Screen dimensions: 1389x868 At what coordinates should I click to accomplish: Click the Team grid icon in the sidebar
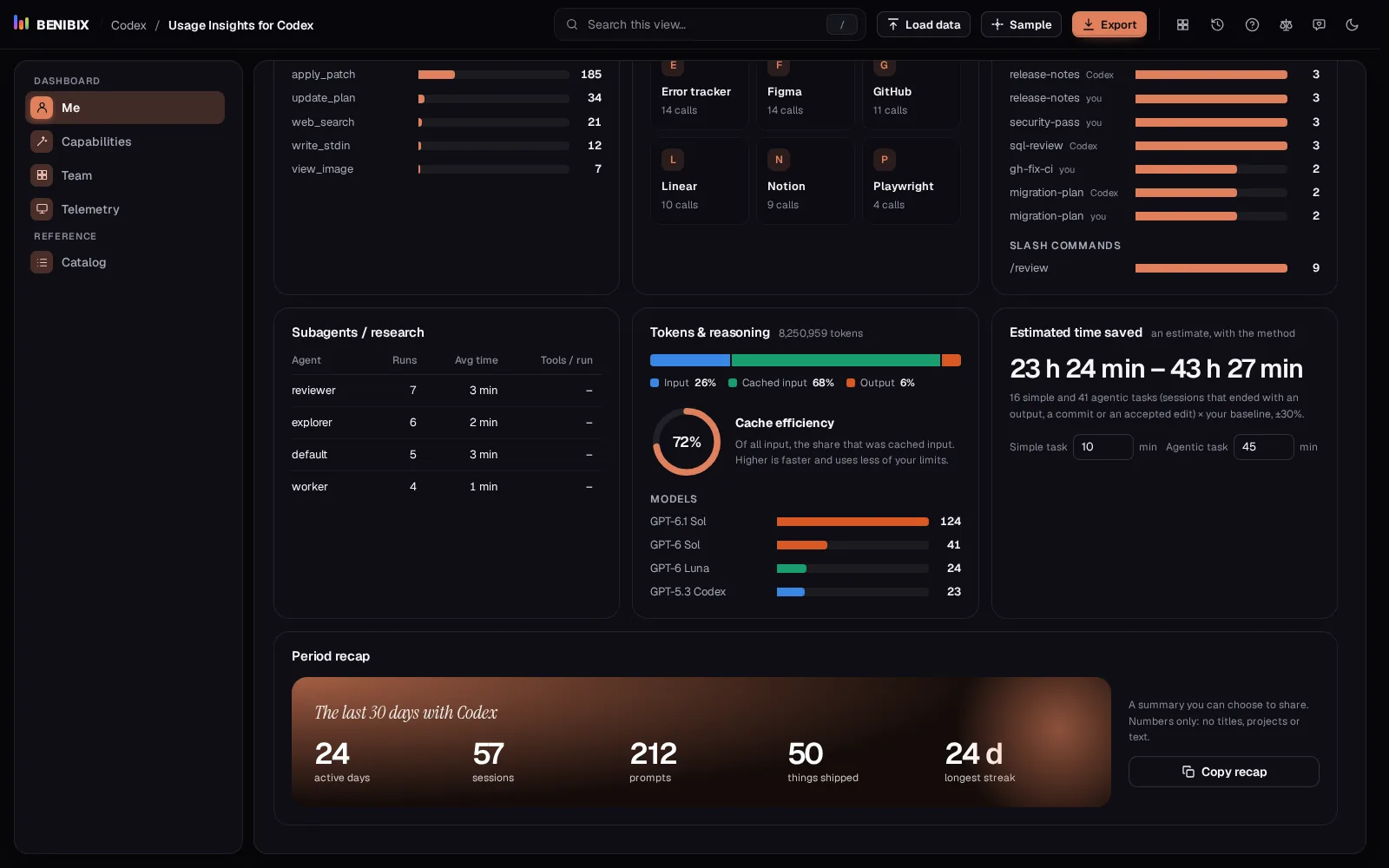pos(42,175)
